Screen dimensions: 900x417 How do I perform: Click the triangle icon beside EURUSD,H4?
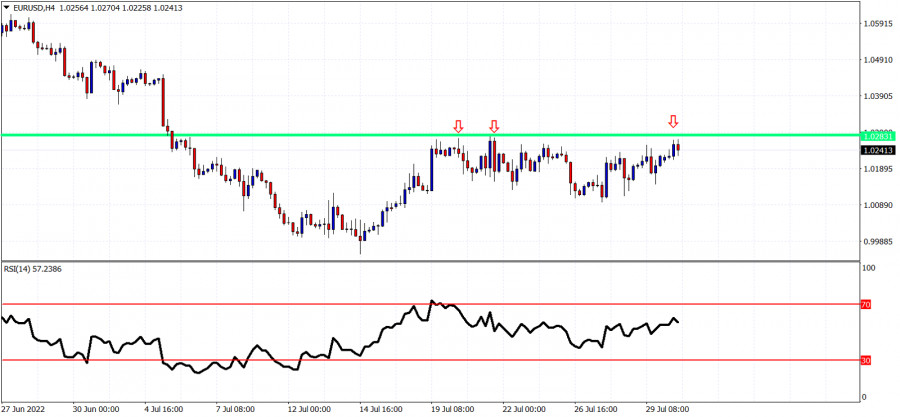pyautogui.click(x=7, y=8)
